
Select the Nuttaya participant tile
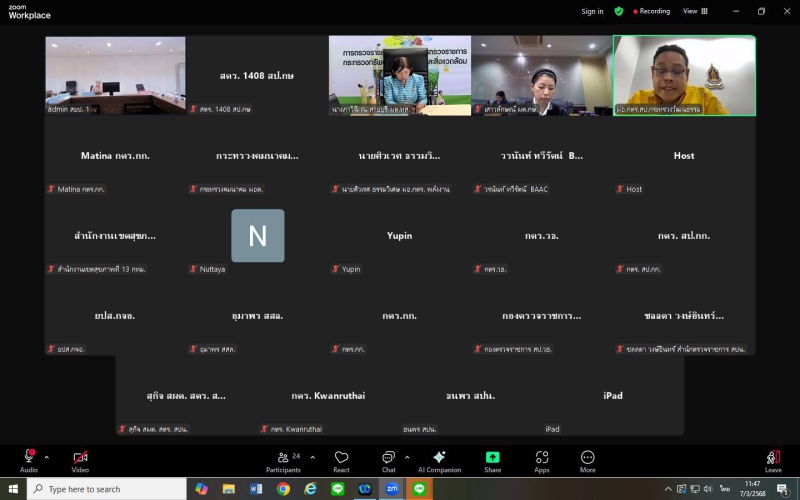(258, 237)
